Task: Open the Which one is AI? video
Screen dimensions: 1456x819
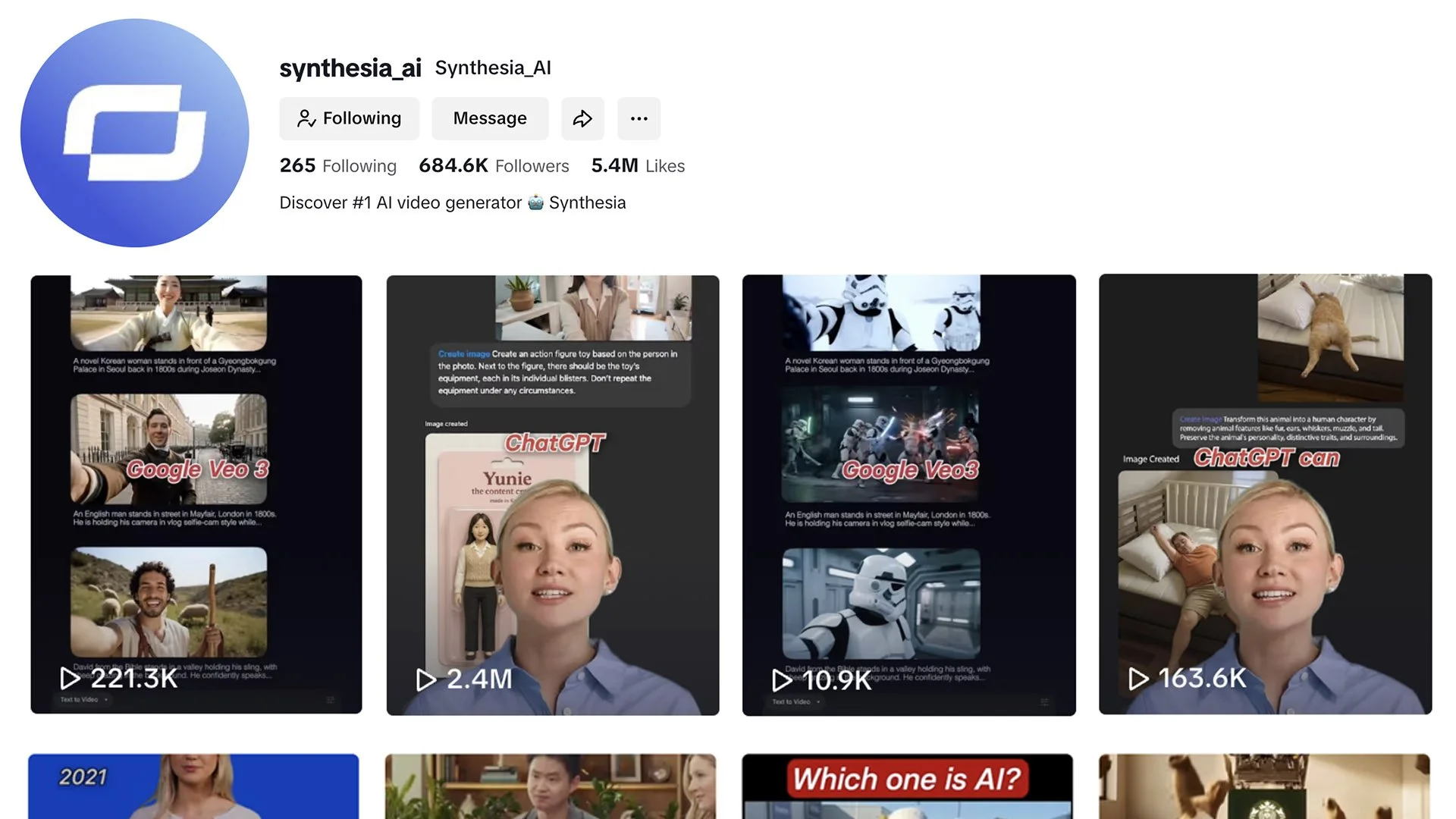Action: [x=907, y=786]
